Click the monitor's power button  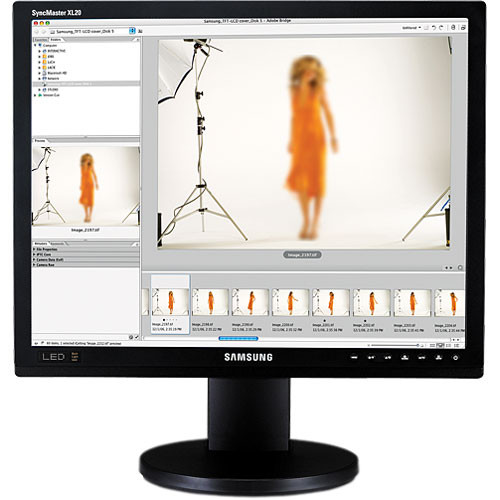tap(456, 358)
